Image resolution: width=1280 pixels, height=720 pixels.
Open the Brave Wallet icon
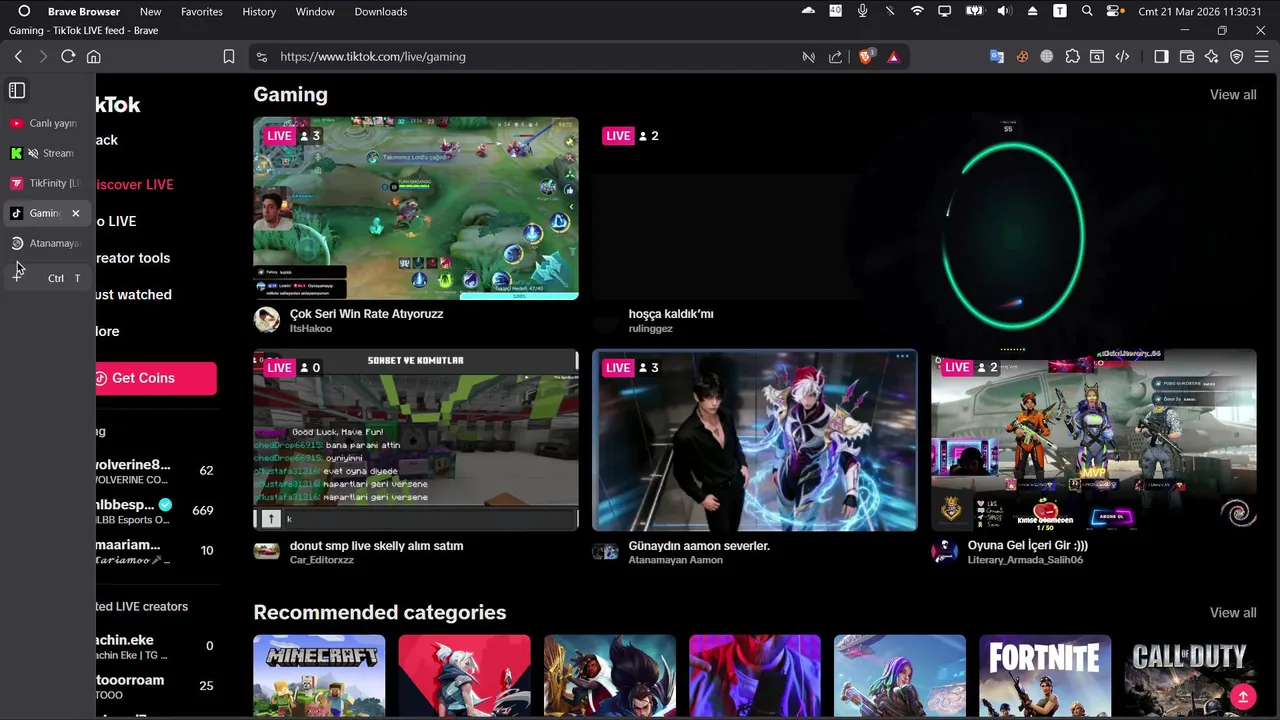click(1187, 57)
